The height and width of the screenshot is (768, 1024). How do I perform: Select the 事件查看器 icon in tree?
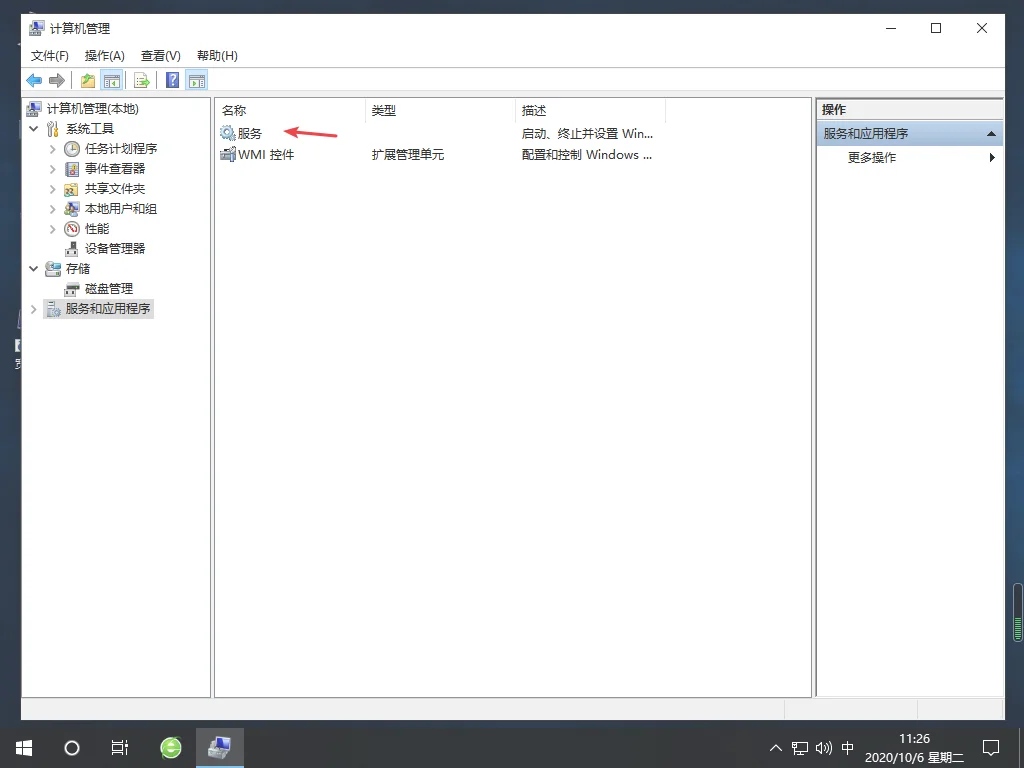tap(72, 169)
